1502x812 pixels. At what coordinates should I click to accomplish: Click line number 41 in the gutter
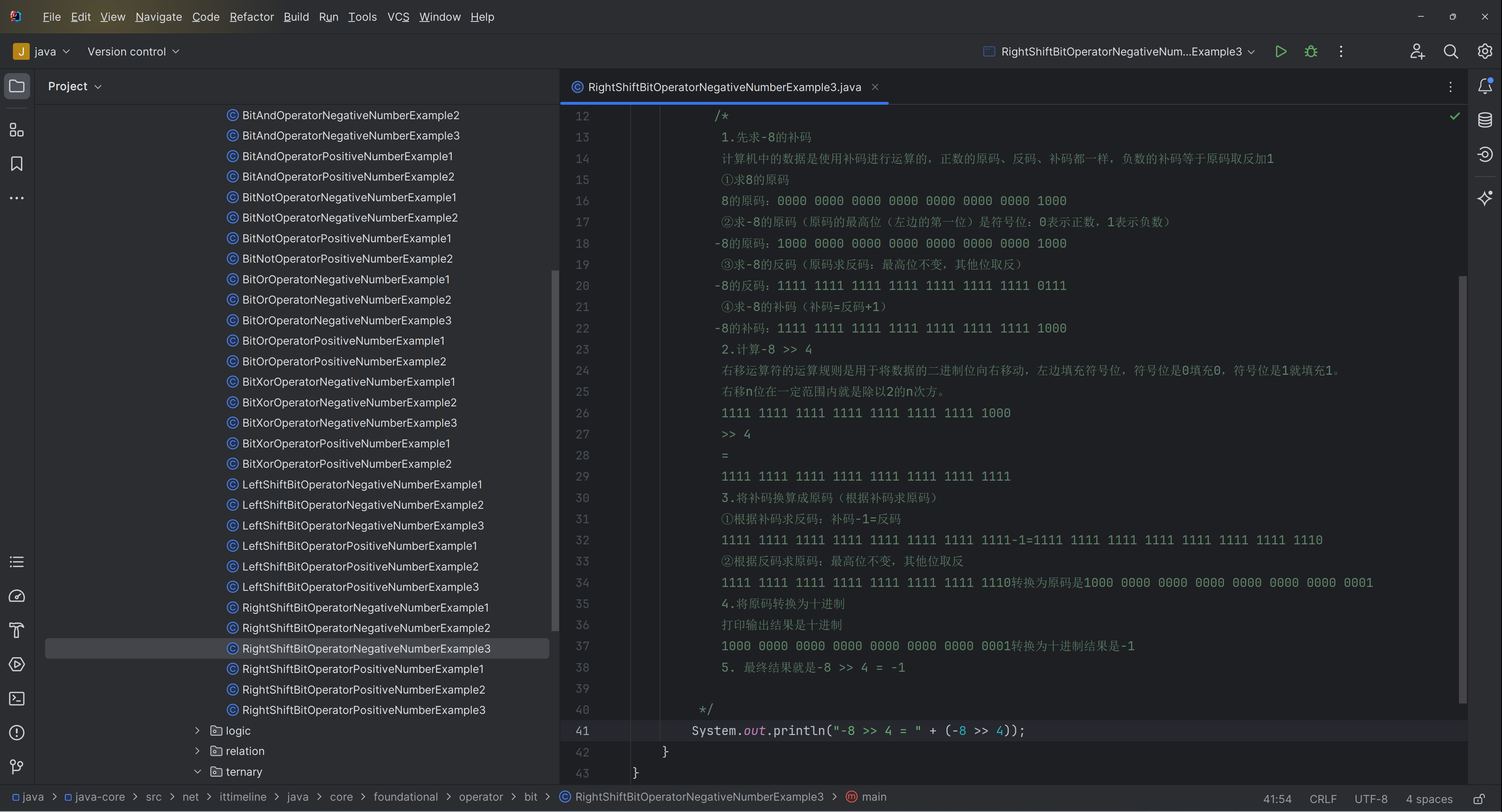(583, 730)
